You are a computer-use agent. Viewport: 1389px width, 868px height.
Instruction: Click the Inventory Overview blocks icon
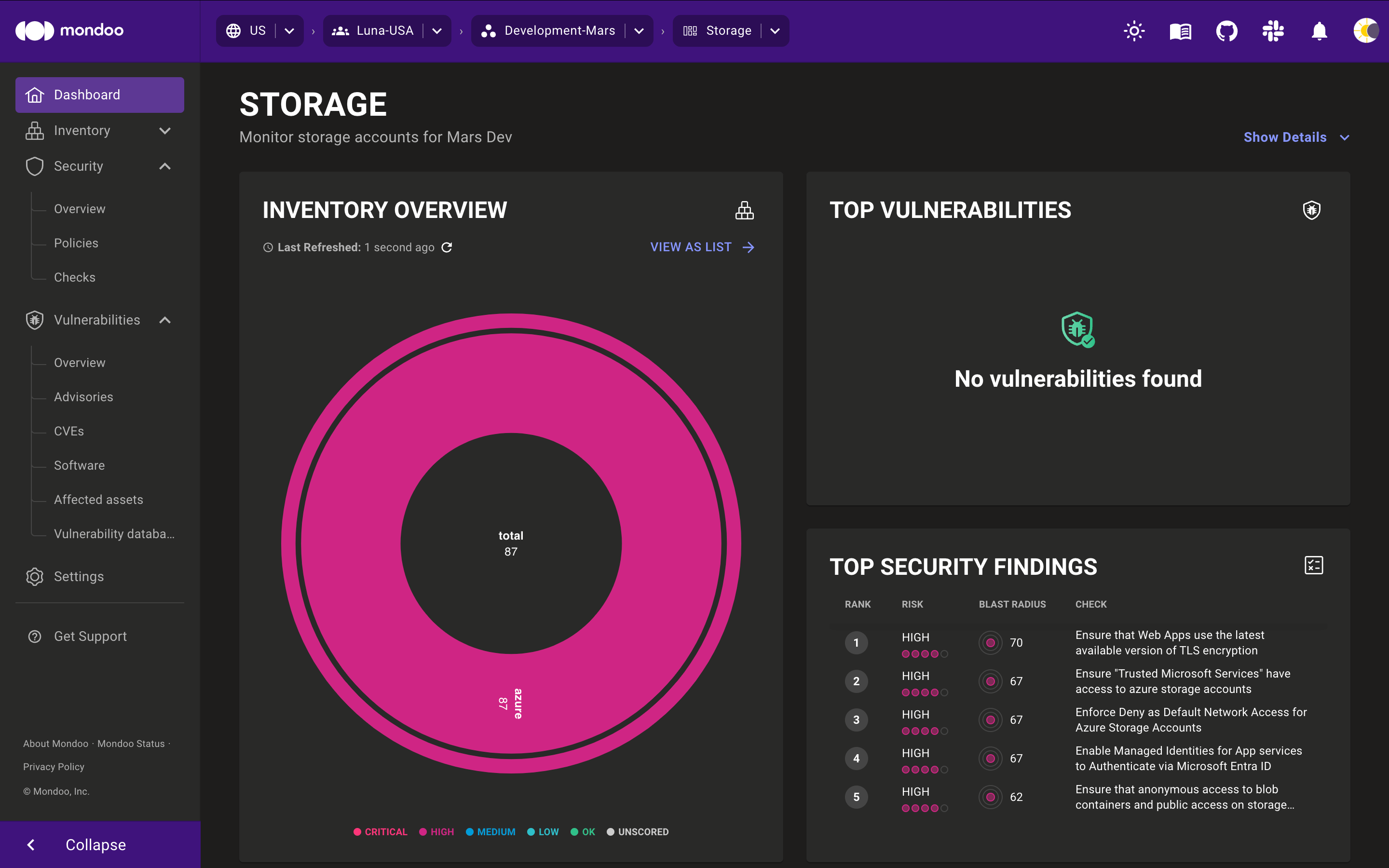[x=745, y=210]
